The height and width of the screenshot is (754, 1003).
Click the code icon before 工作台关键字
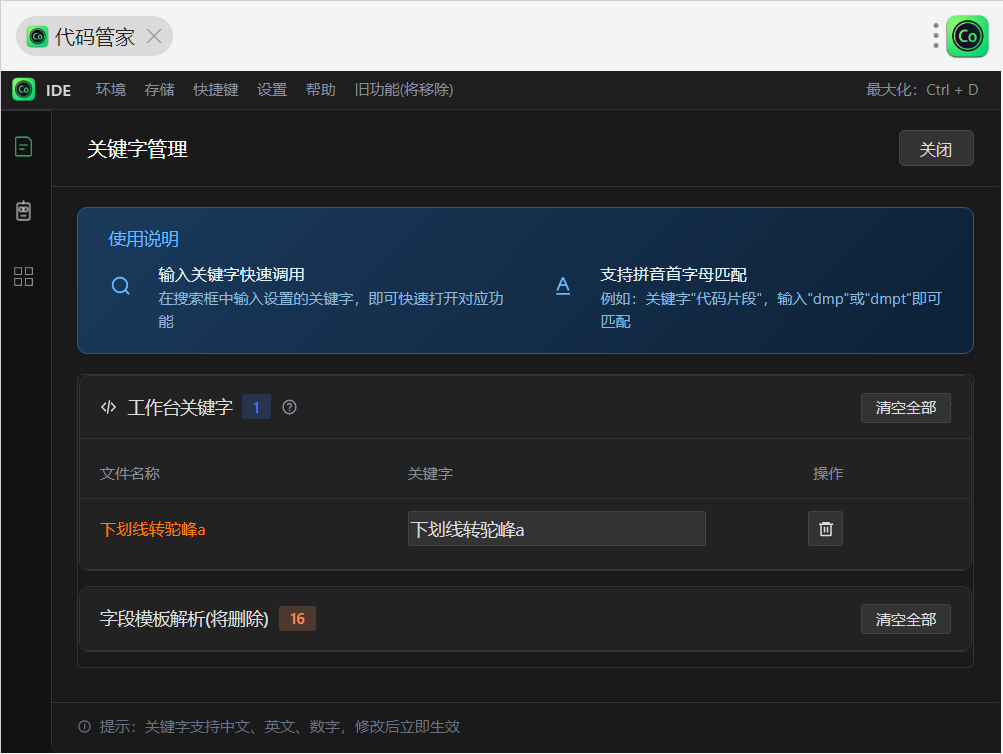[108, 407]
